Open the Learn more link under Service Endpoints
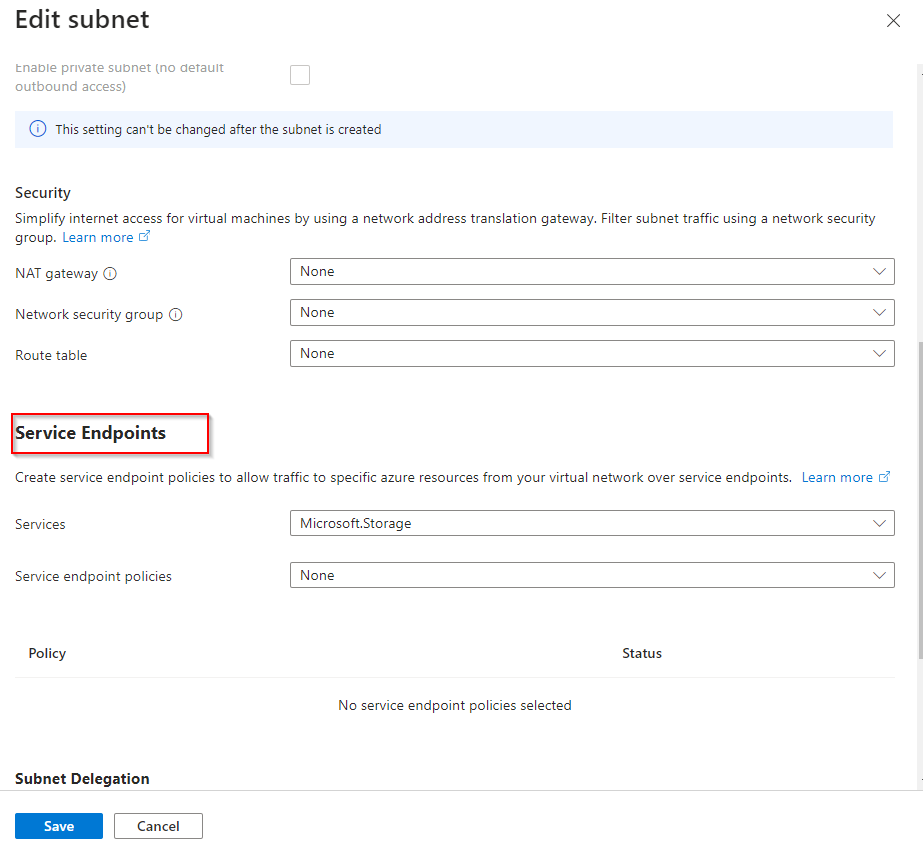Screen dimensions: 923x856 click(837, 477)
